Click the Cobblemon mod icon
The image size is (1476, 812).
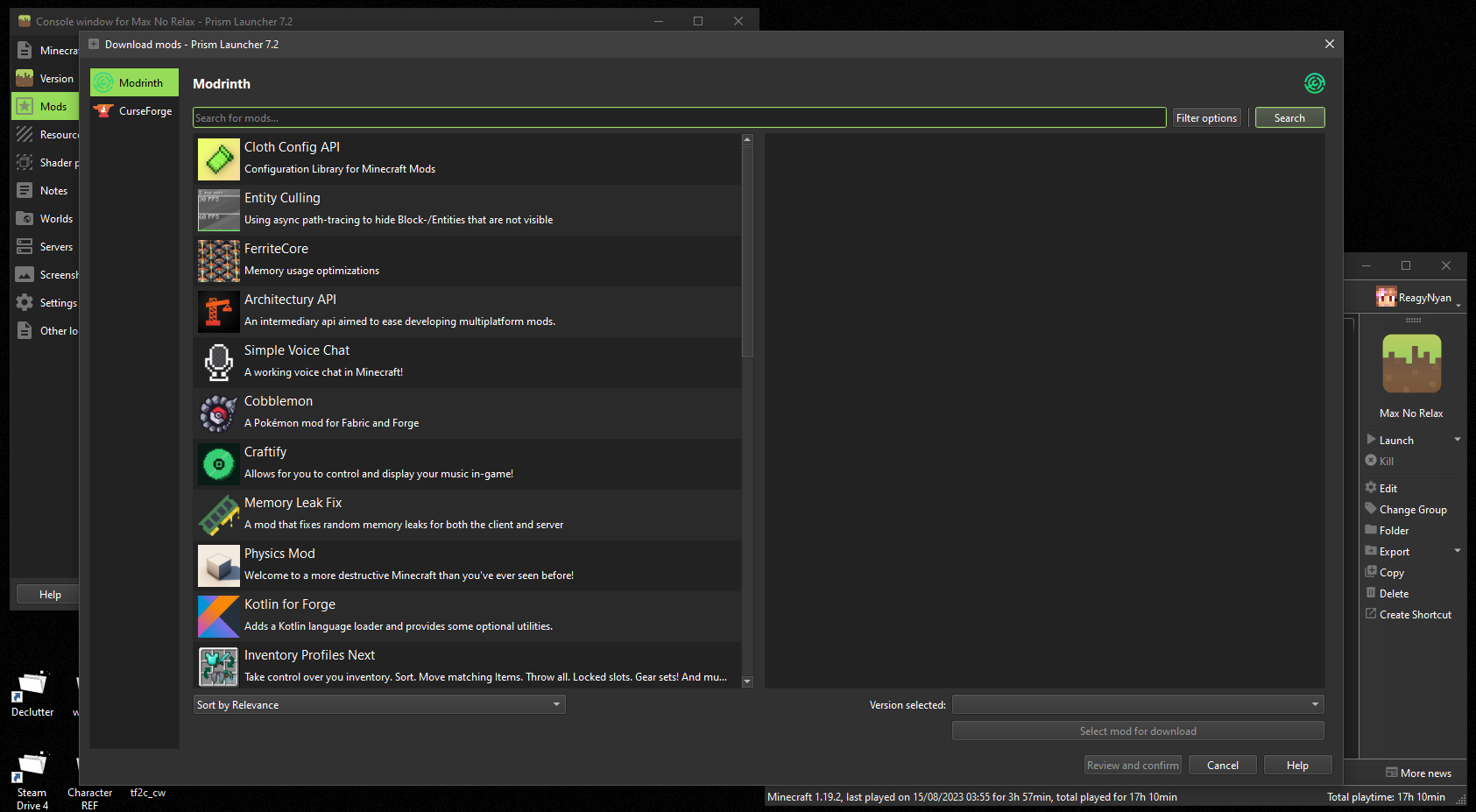[x=219, y=413]
